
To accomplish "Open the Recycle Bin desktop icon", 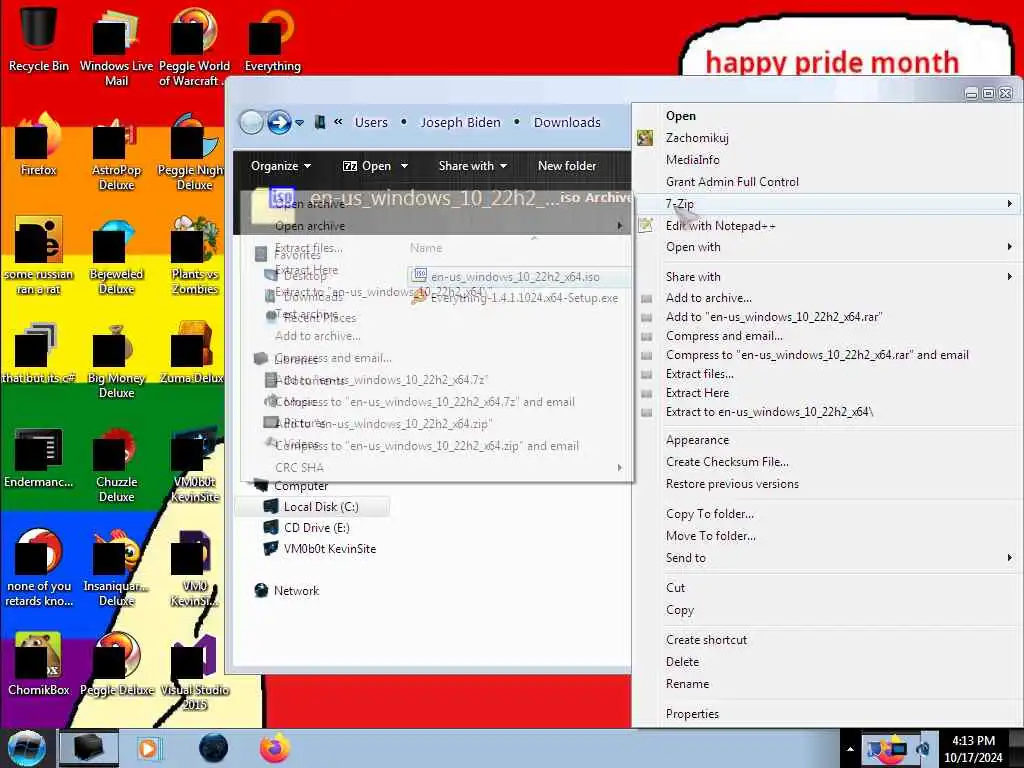I will (x=39, y=39).
